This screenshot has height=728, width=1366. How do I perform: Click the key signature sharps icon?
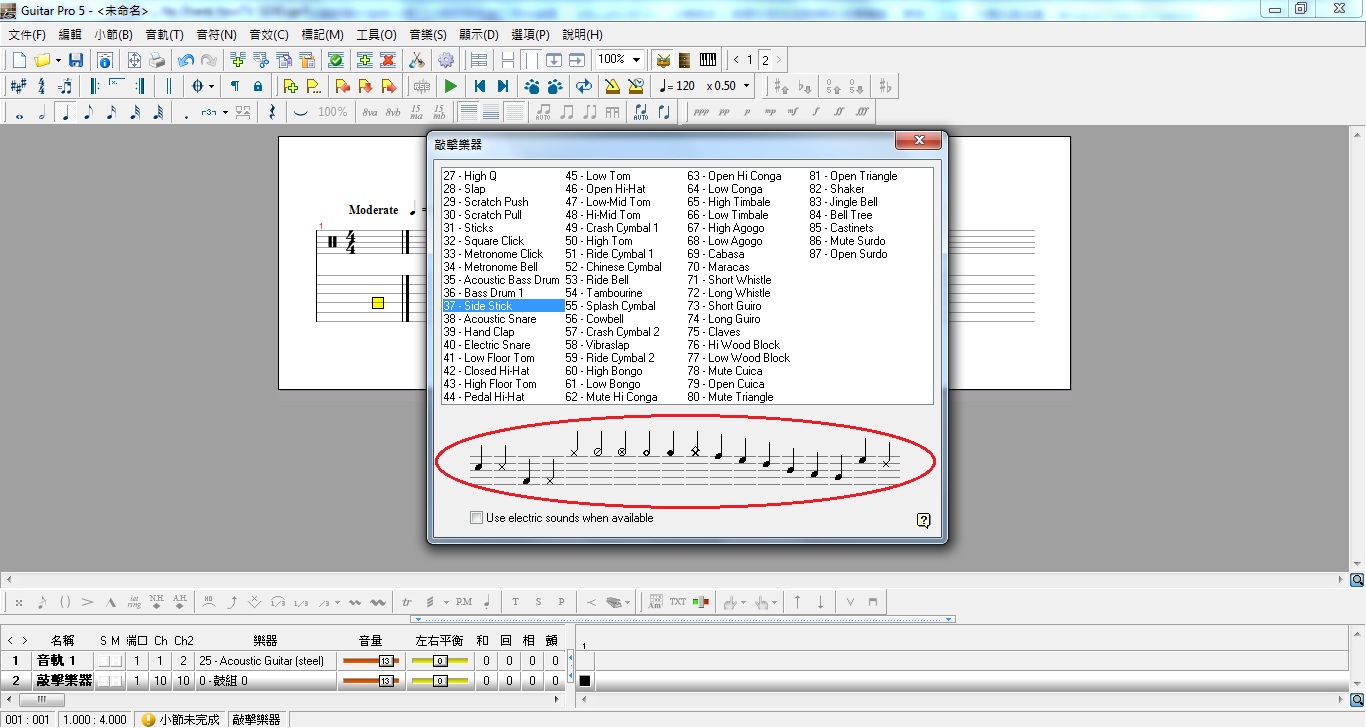(x=18, y=86)
